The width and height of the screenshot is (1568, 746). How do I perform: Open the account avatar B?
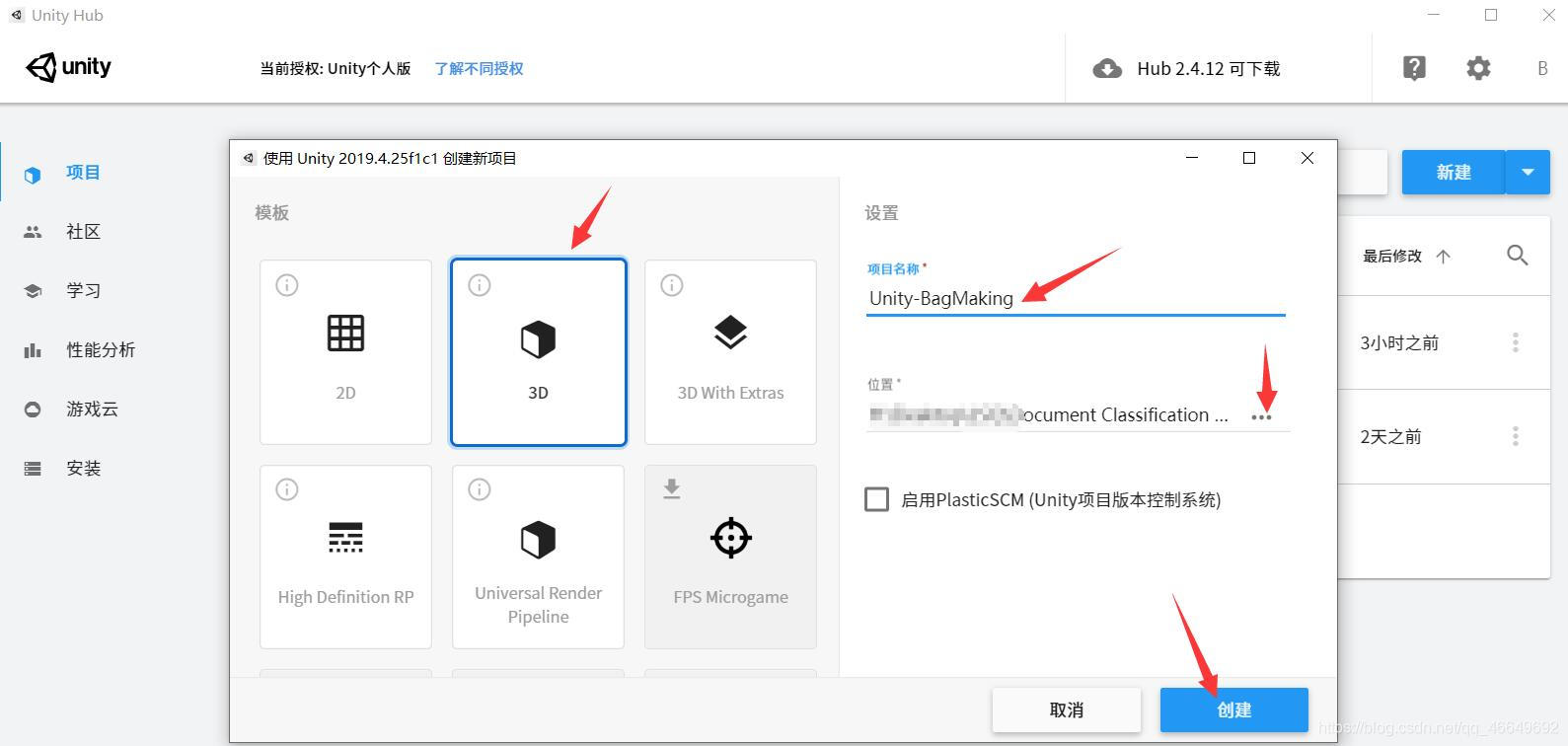coord(1542,68)
